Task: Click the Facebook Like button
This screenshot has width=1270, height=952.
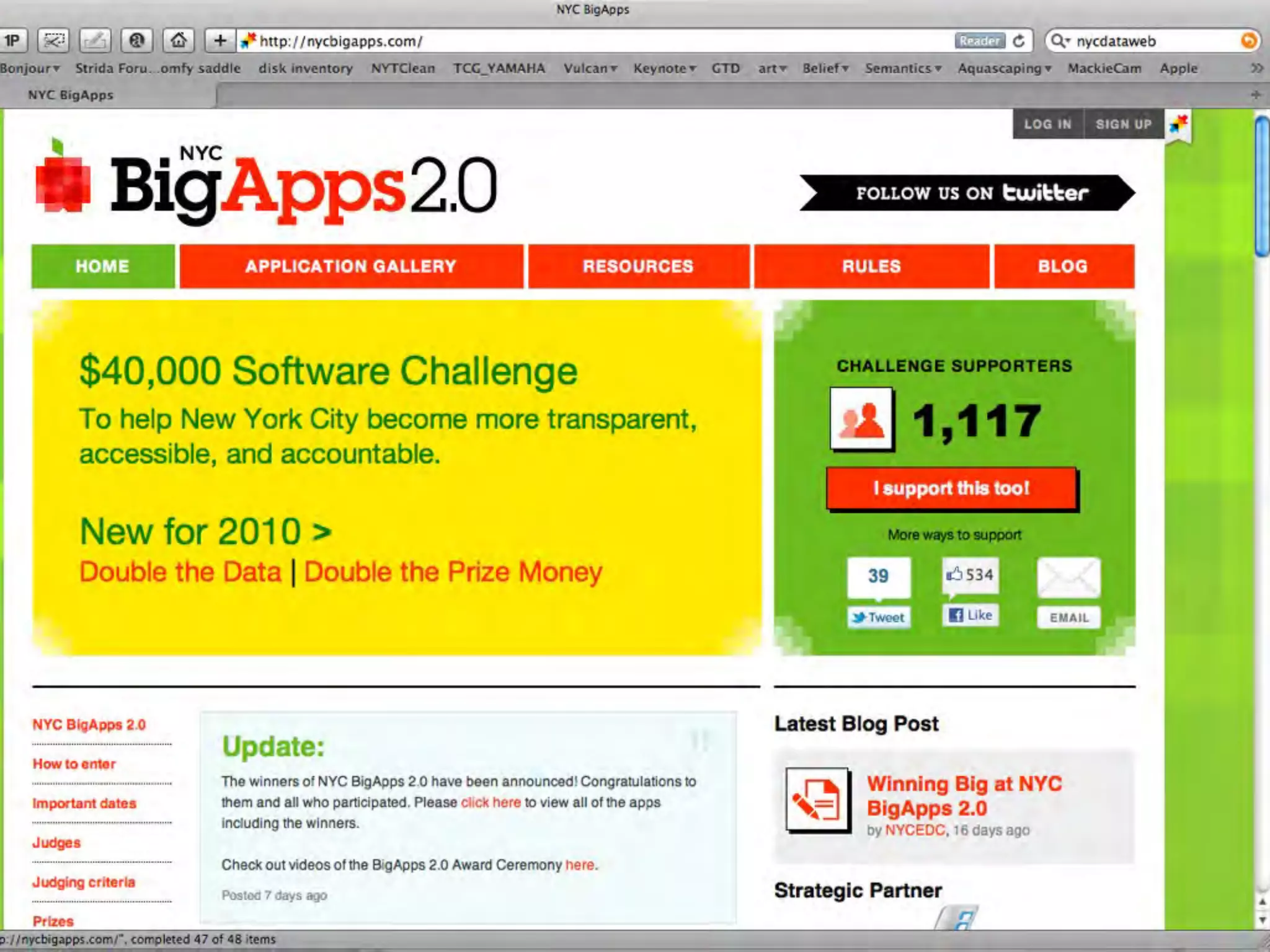Action: point(970,615)
